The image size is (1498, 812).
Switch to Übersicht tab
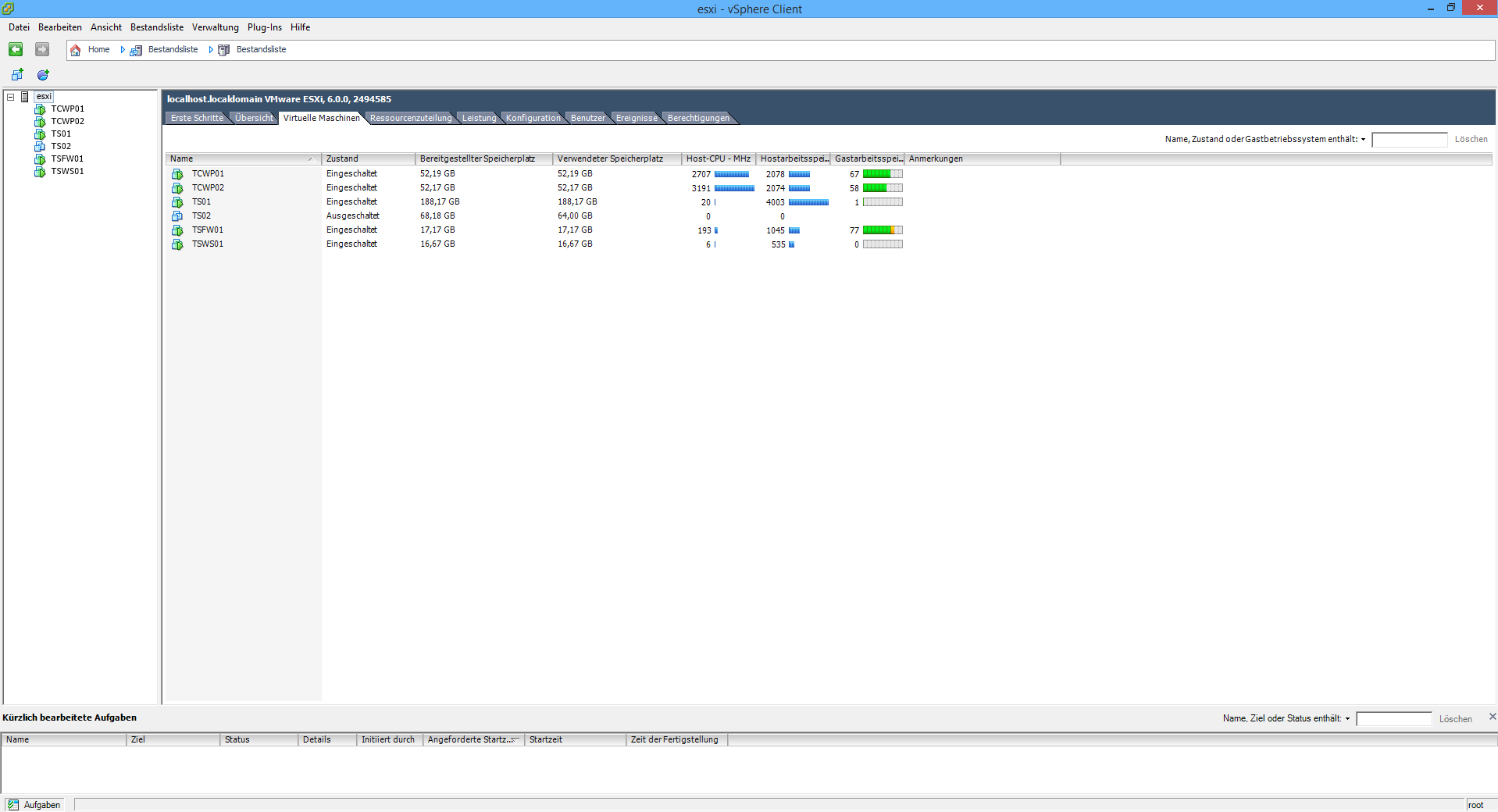(254, 118)
